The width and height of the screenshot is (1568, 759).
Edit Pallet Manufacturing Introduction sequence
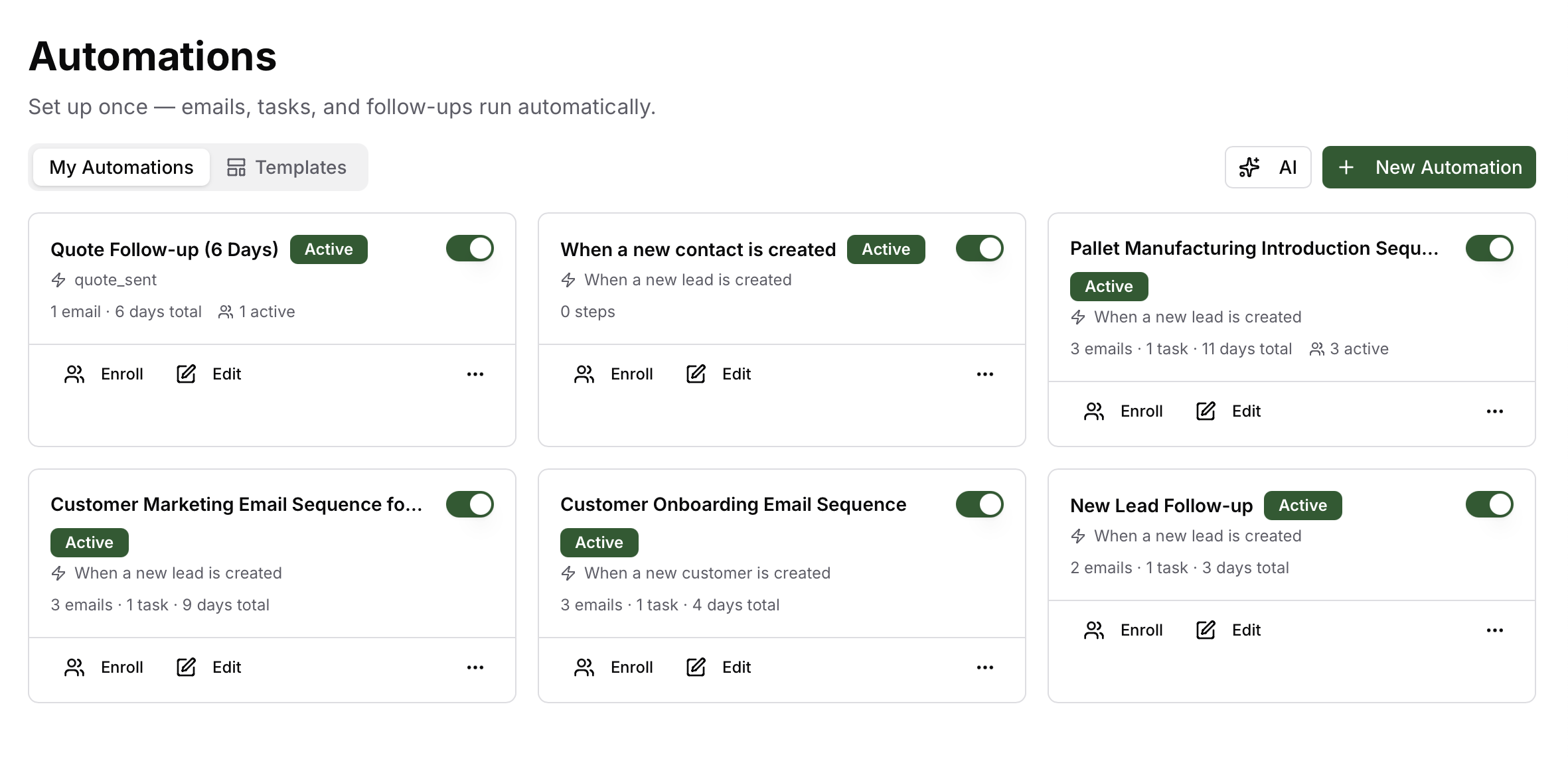click(x=1229, y=411)
